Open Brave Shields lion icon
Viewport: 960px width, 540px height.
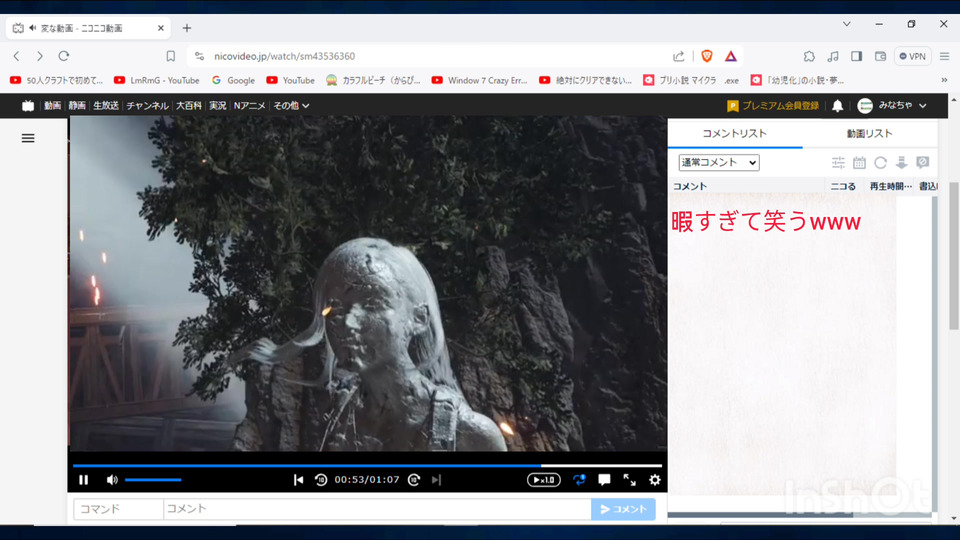pos(707,56)
